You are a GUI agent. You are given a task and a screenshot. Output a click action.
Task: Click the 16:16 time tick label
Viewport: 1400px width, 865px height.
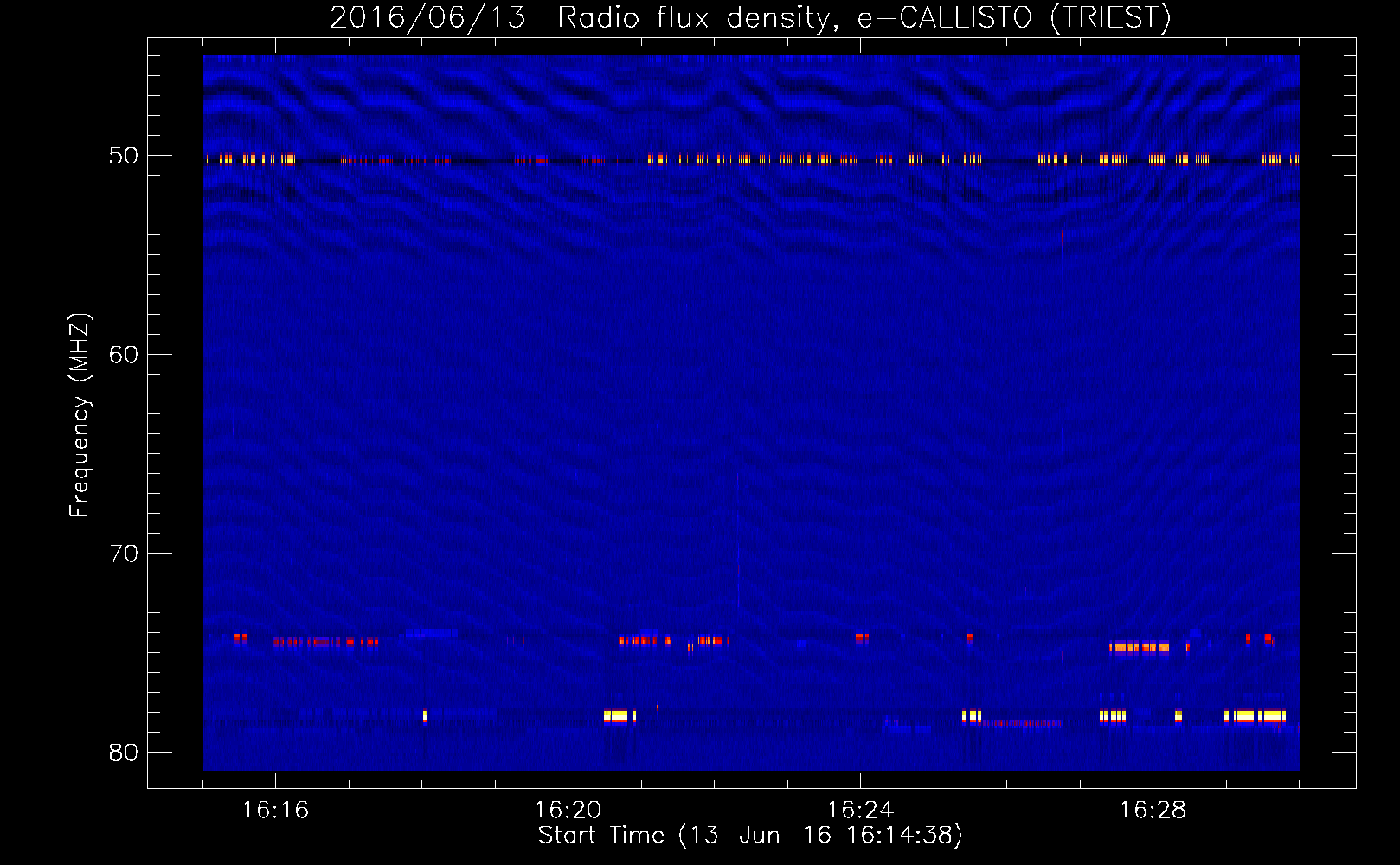[275, 811]
